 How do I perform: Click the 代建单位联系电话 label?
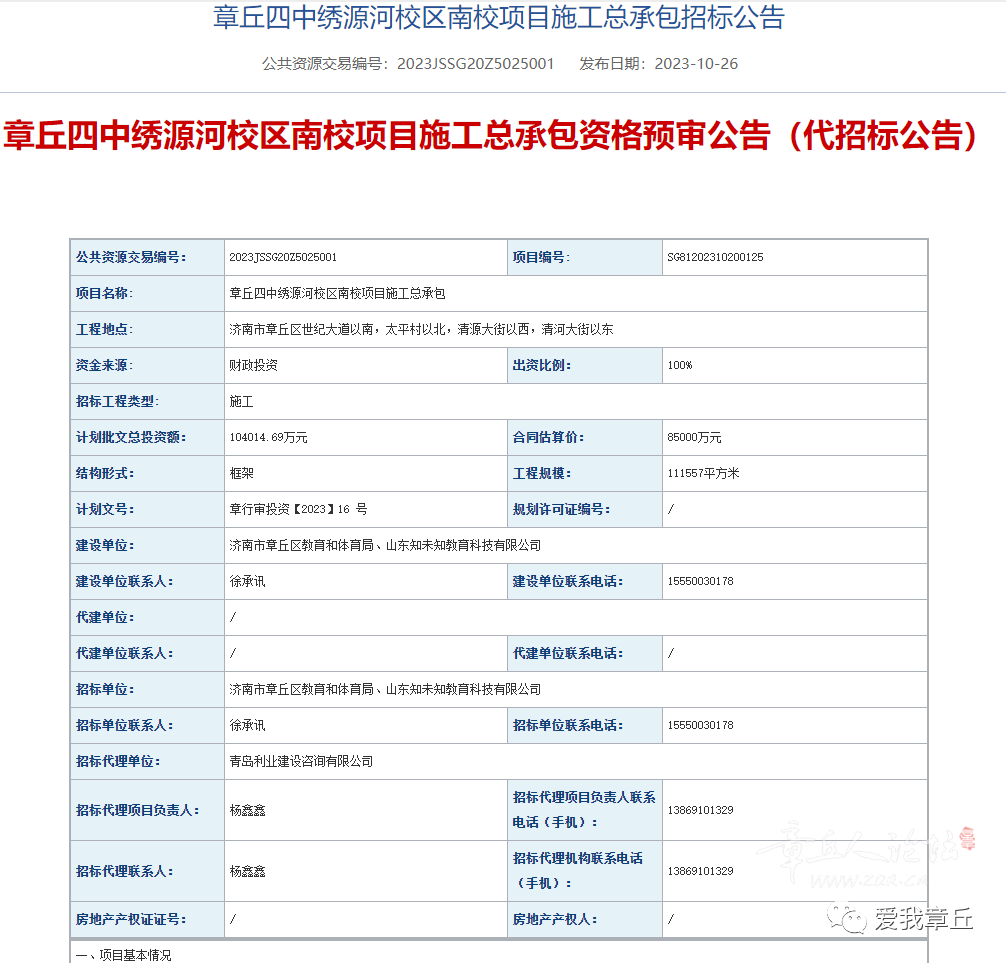[x=568, y=653]
